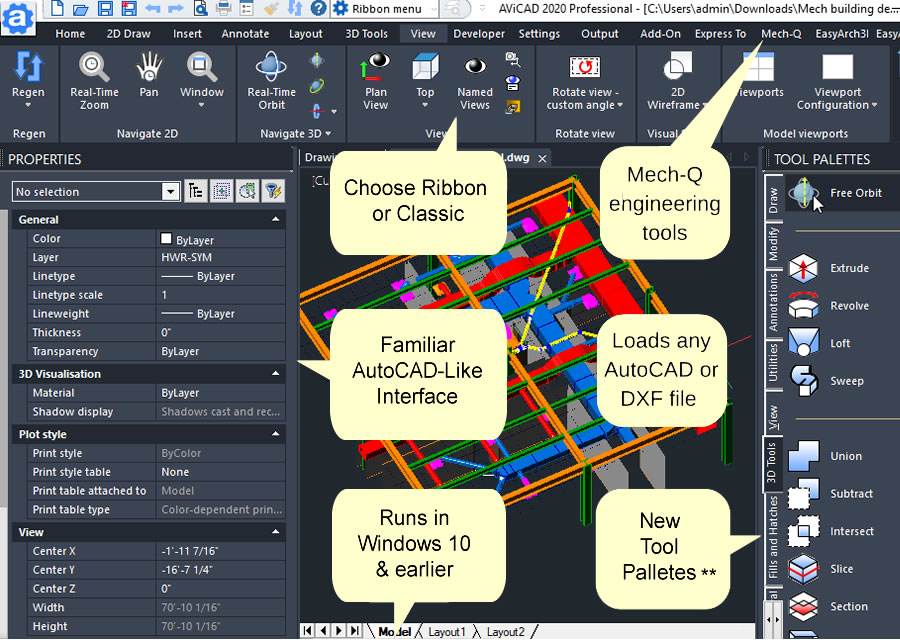Switch to Plan View
900x640 pixels.
coord(375,80)
